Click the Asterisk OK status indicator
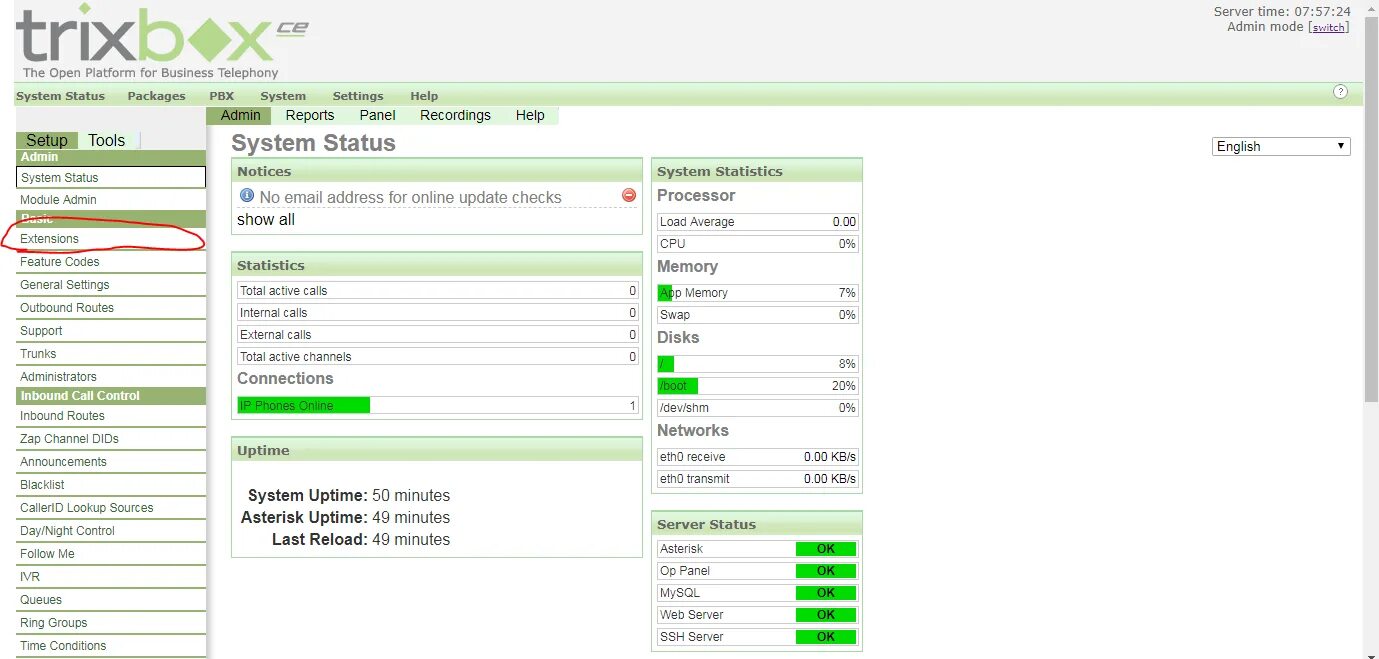The image size is (1379, 659). [x=826, y=549]
